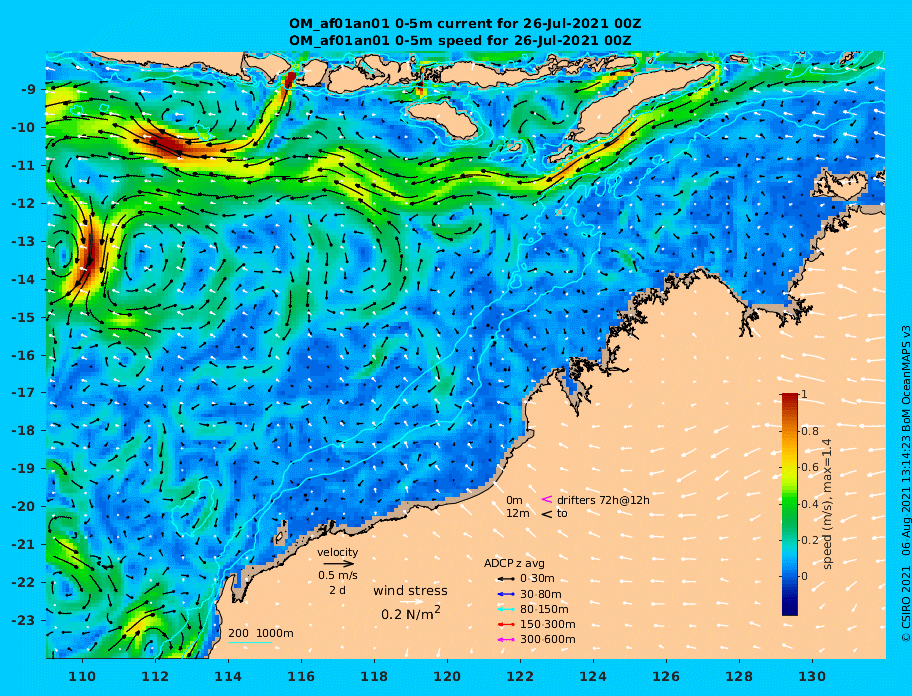Click the '200 1000m' contour depth label
The height and width of the screenshot is (696, 912).
pos(261,633)
